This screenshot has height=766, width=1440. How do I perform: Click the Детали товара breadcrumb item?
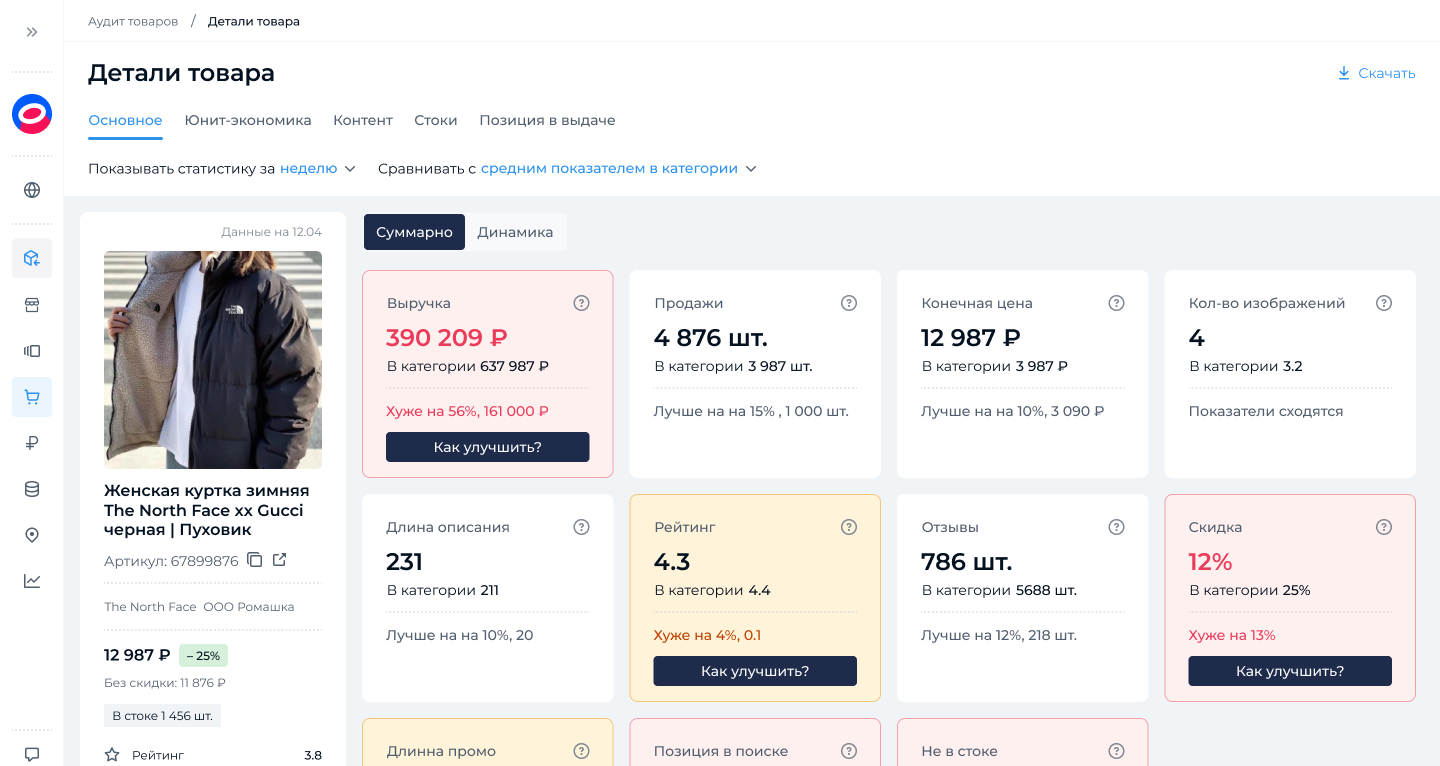click(x=254, y=21)
